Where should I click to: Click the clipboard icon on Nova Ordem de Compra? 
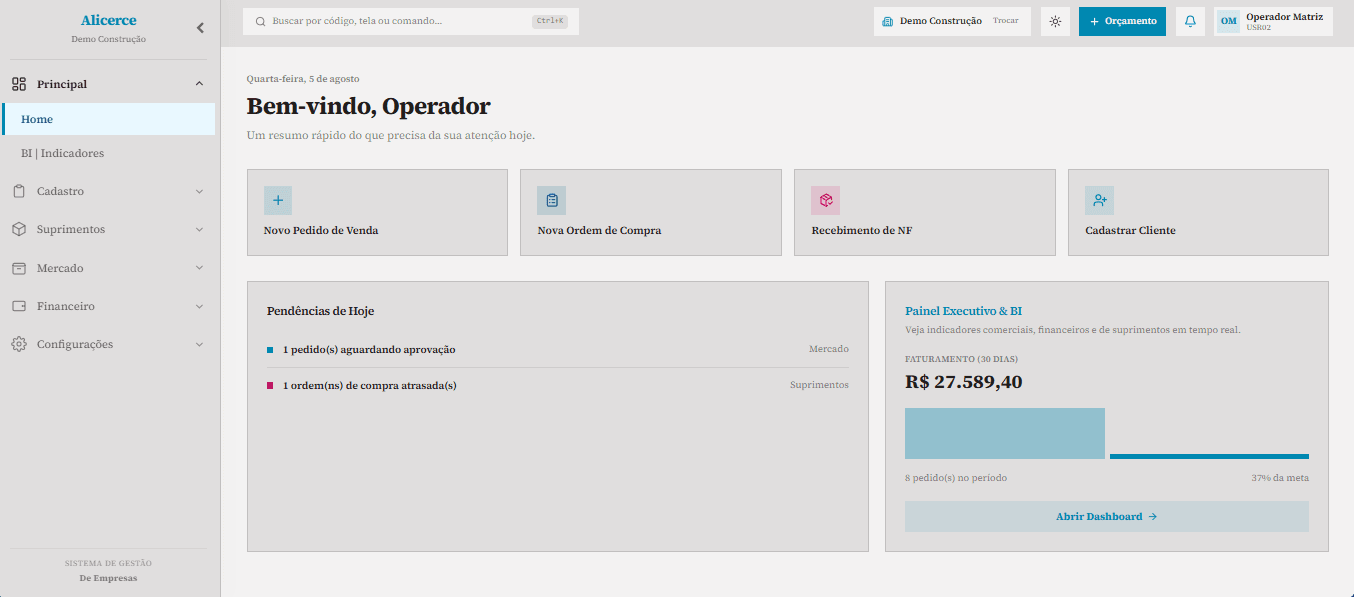(x=551, y=200)
